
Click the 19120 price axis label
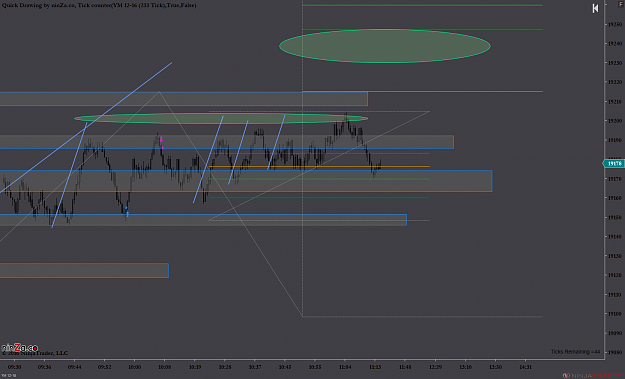615,275
